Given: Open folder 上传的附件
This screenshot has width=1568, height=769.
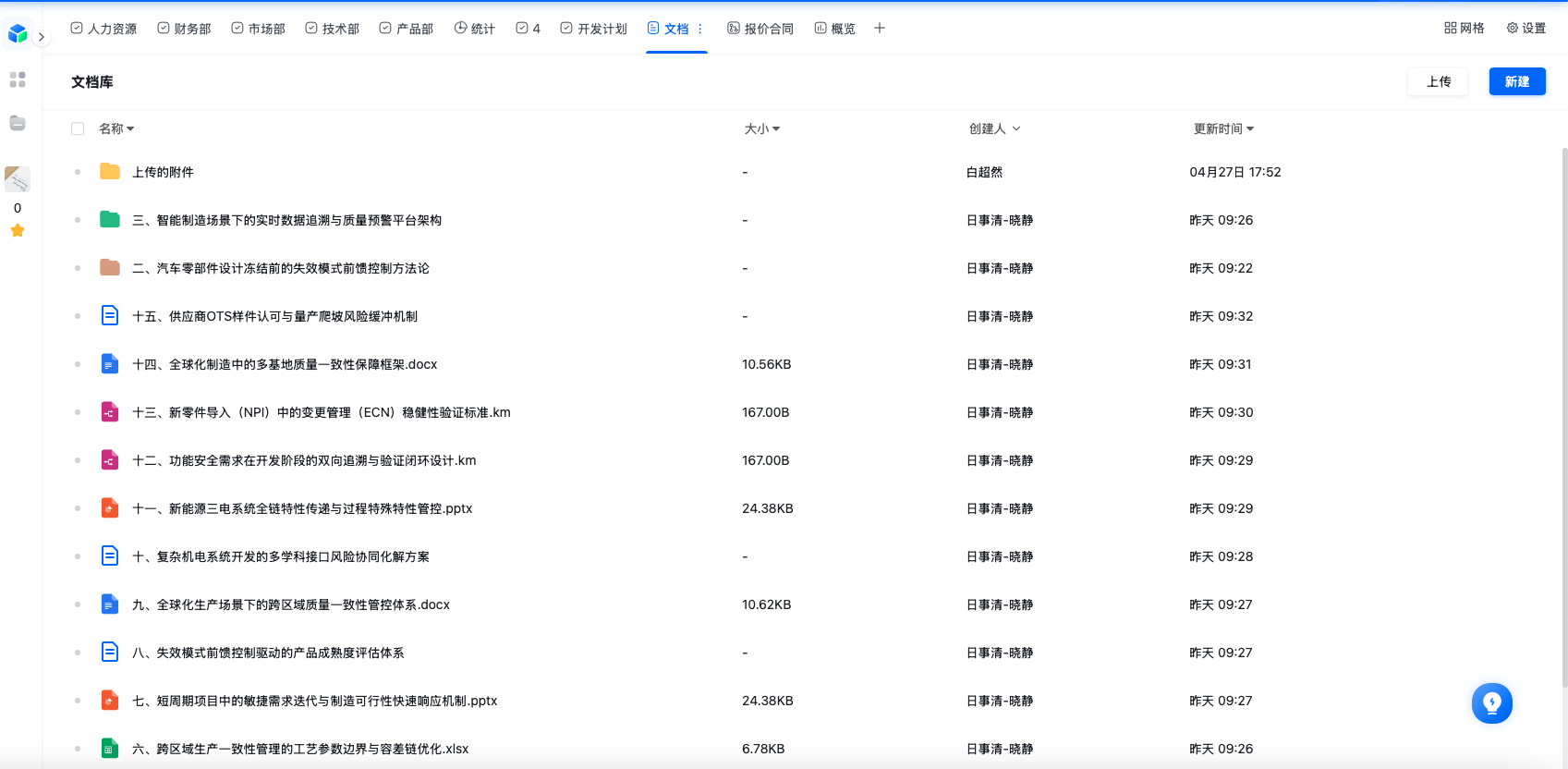Looking at the screenshot, I should [163, 172].
